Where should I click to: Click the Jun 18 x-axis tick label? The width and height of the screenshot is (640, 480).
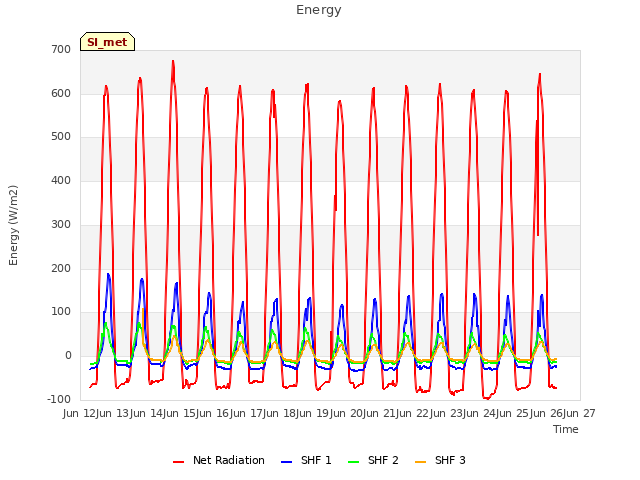[280, 413]
